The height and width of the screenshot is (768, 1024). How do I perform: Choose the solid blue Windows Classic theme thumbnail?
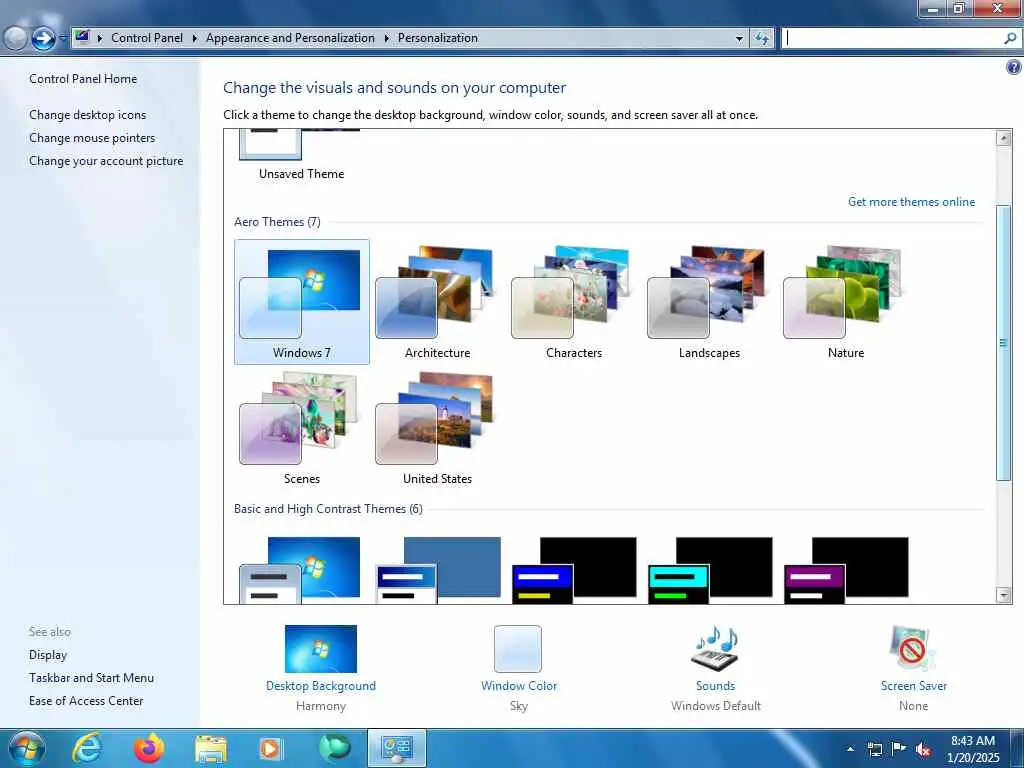[x=438, y=569]
